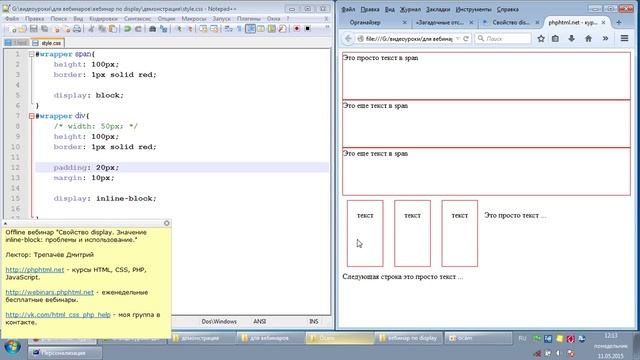This screenshot has height=360, width=640.
Task: Bookmark this page with the star icon
Action: (x=541, y=38)
